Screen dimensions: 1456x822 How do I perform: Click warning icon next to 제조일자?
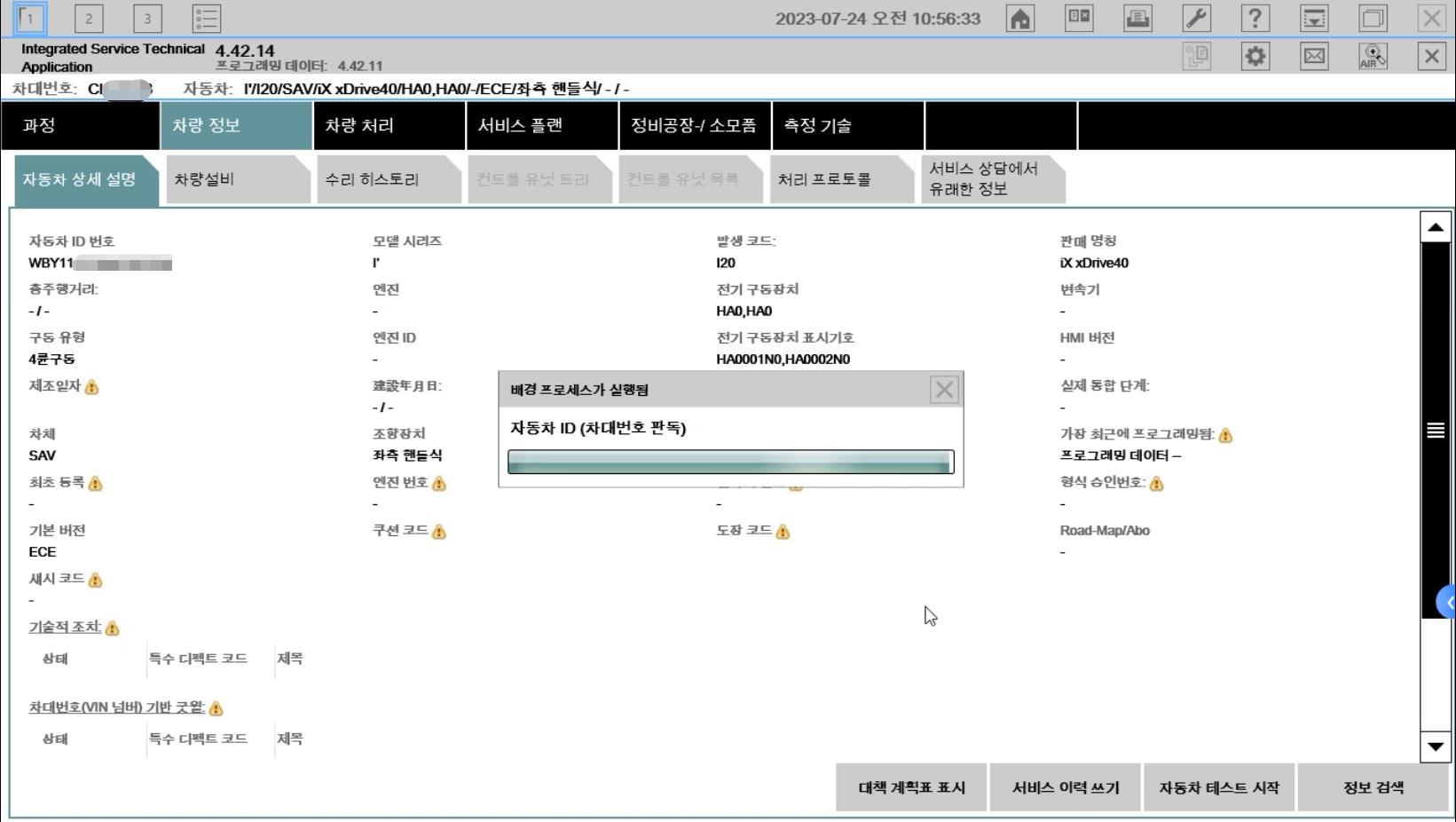click(x=91, y=387)
